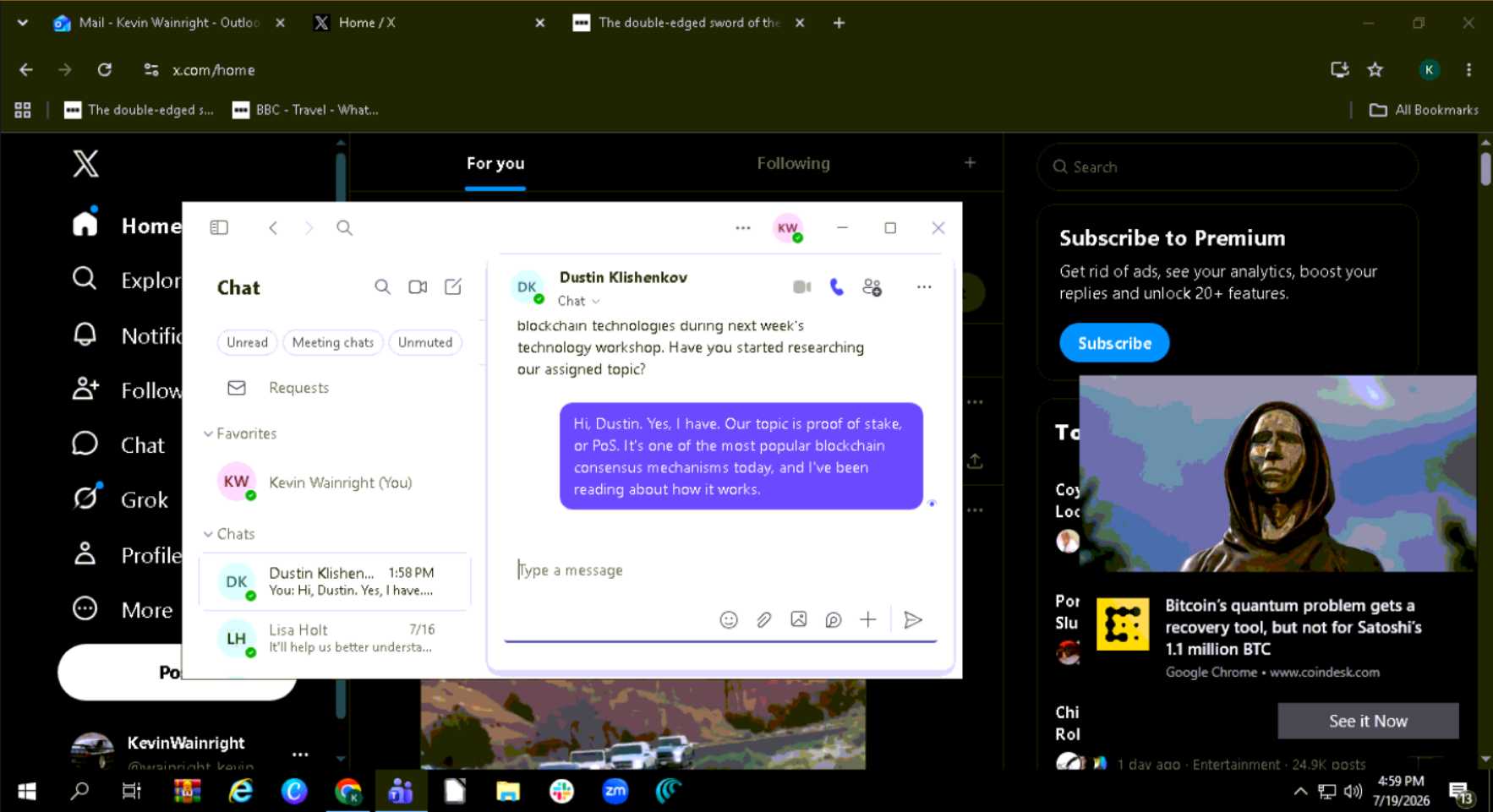Switch to the For you tab
1493x812 pixels.
click(495, 163)
